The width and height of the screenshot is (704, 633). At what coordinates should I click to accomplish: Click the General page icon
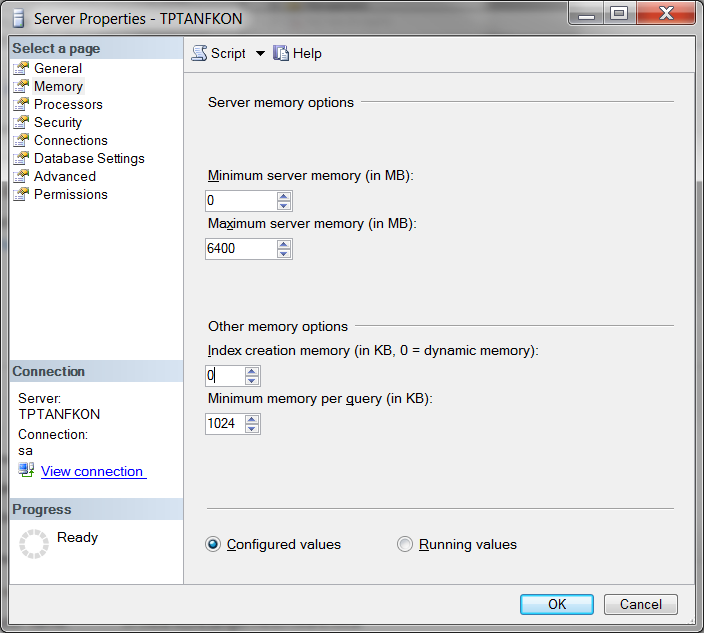21,68
